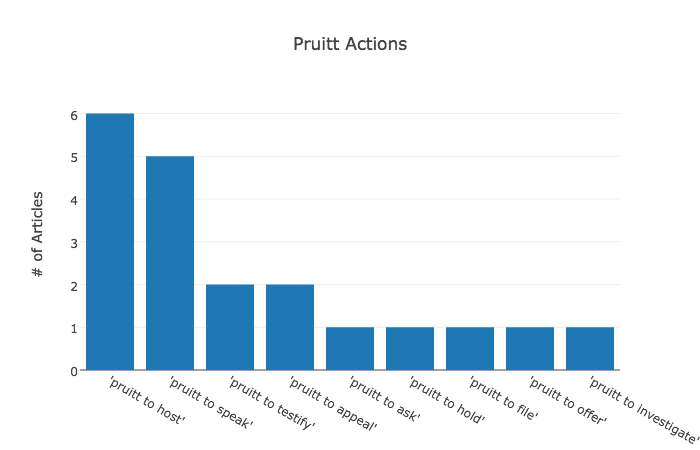Click the '# of Articles' axis title
Screen dimensions: 700x450
(x=38, y=234)
